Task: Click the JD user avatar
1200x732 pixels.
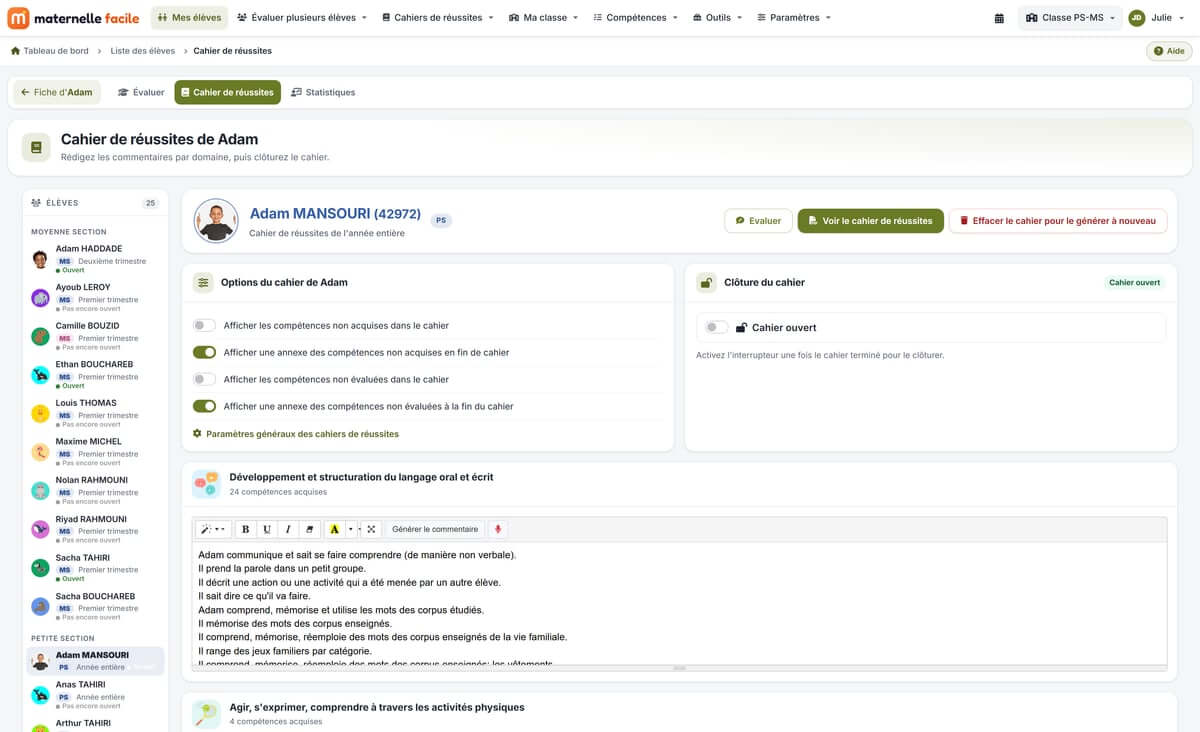Action: (x=1137, y=18)
